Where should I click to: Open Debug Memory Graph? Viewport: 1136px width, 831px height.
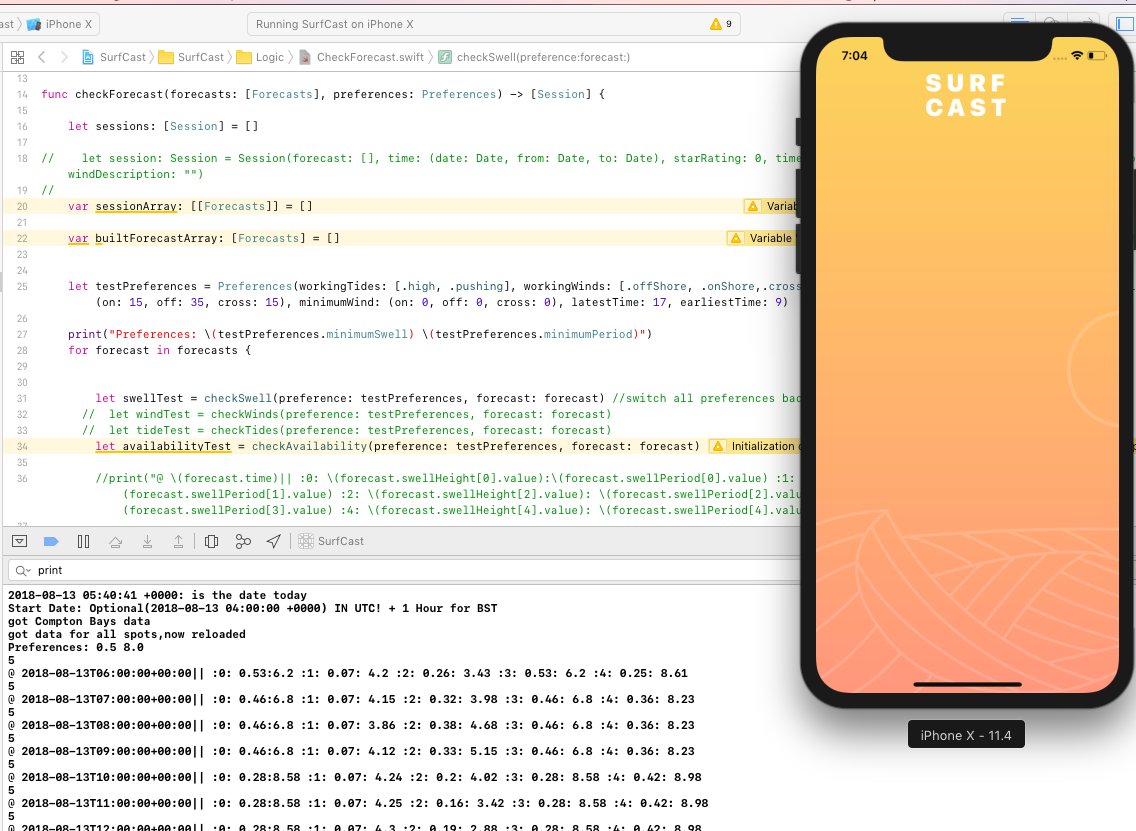click(x=243, y=541)
